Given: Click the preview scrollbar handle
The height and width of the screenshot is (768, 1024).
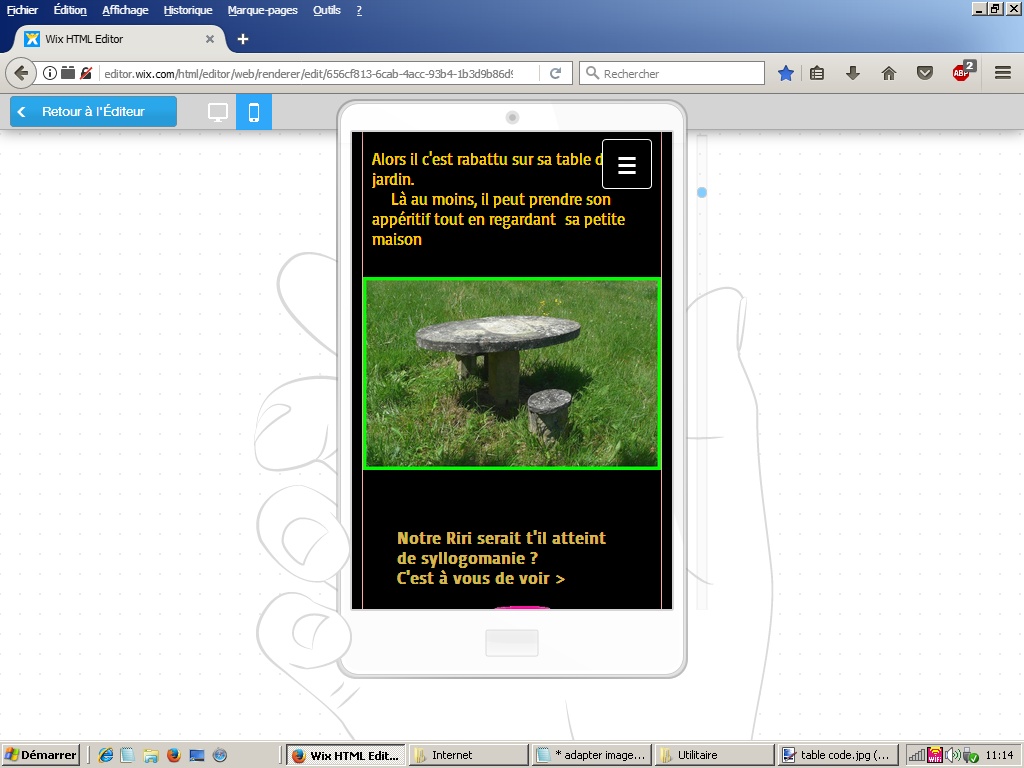Looking at the screenshot, I should tap(701, 193).
